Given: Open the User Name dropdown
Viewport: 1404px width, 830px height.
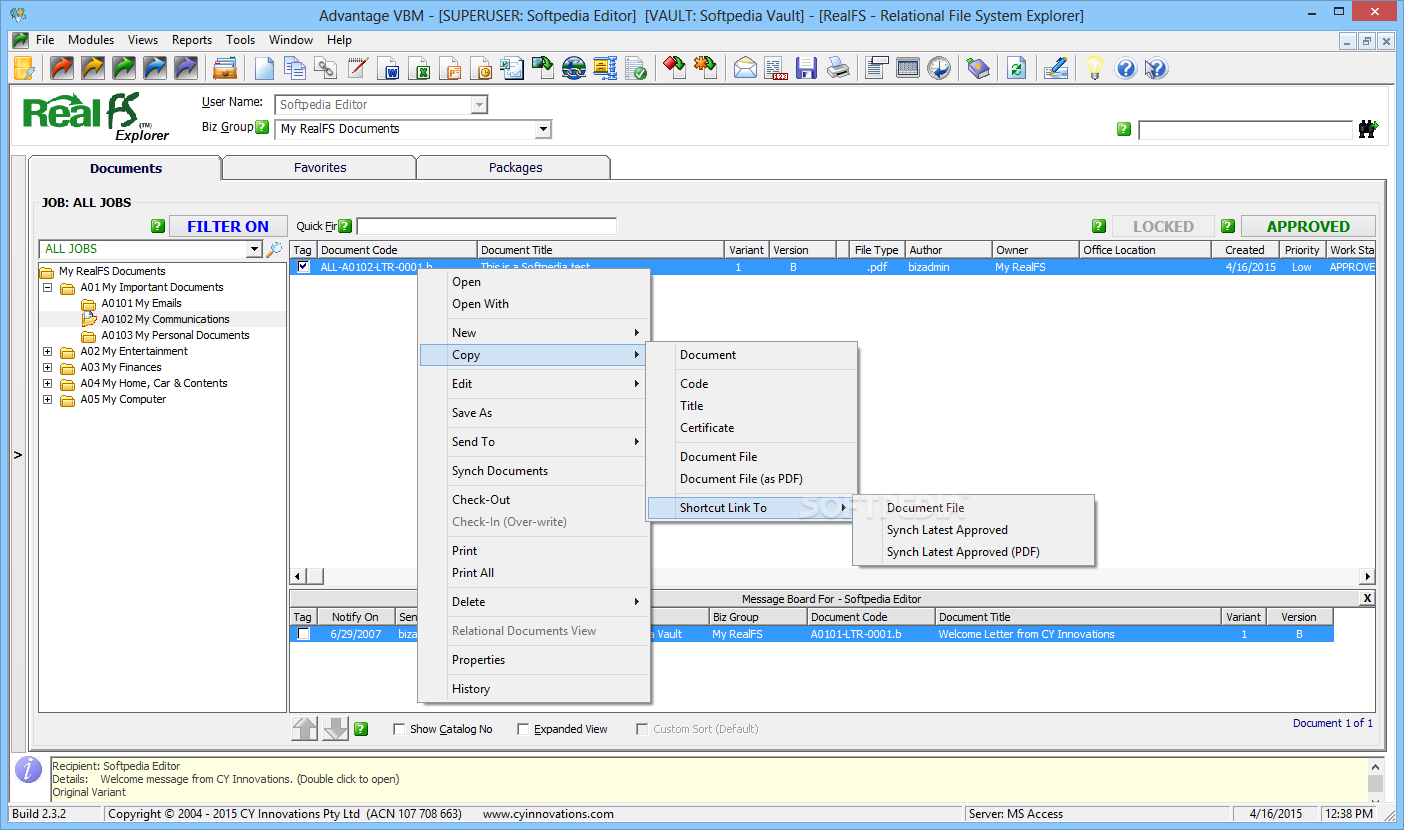Looking at the screenshot, I should (x=479, y=105).
